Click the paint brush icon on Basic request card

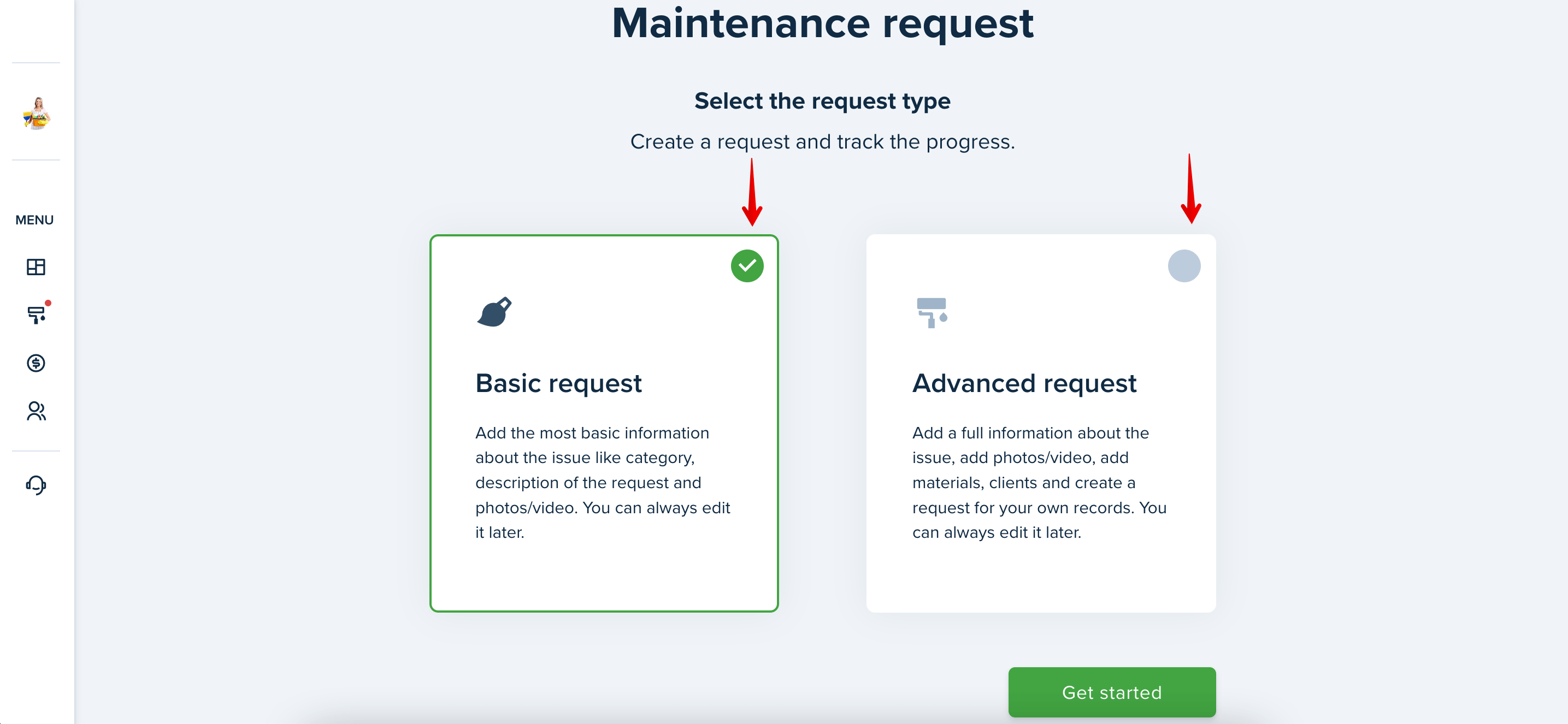[x=494, y=312]
